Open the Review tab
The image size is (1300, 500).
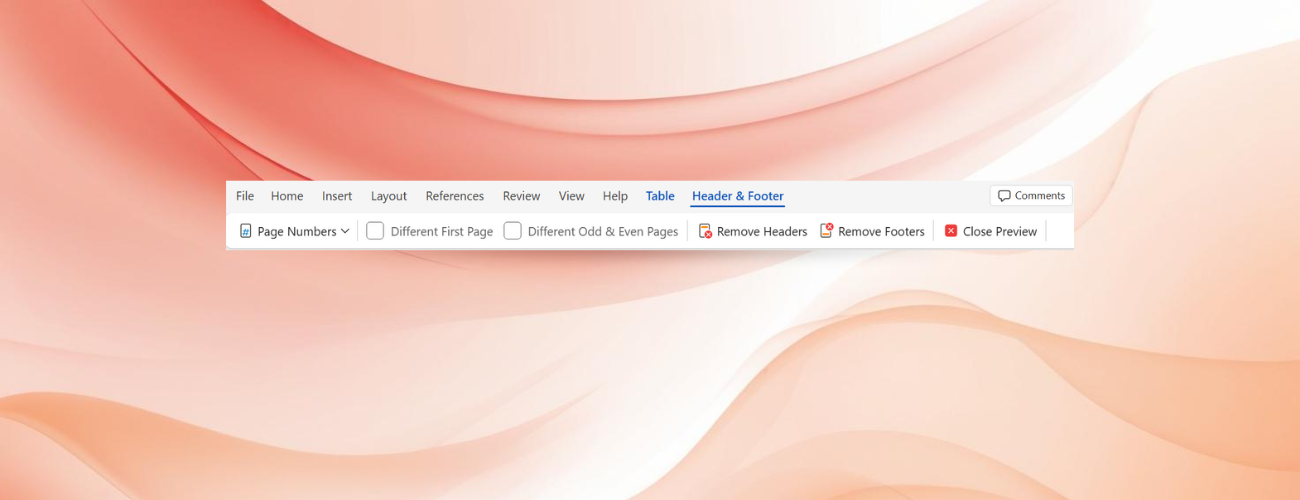[521, 196]
